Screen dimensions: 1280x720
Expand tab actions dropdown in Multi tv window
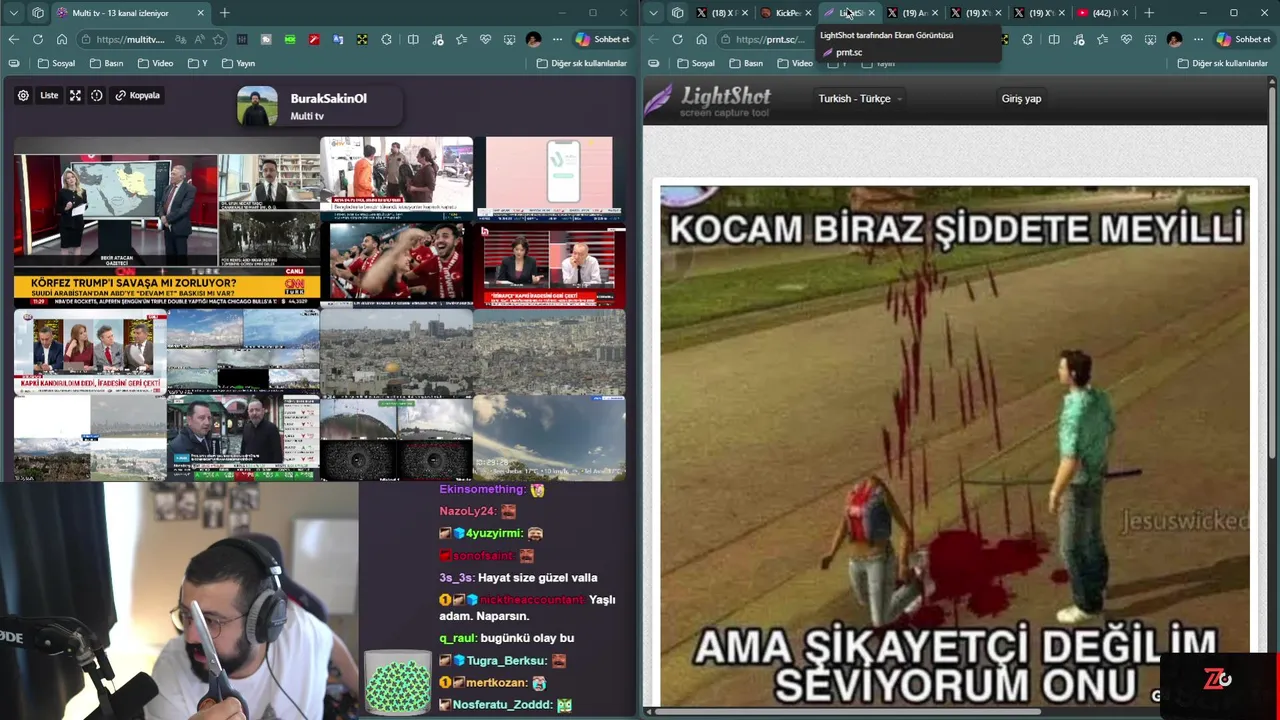click(x=13, y=13)
